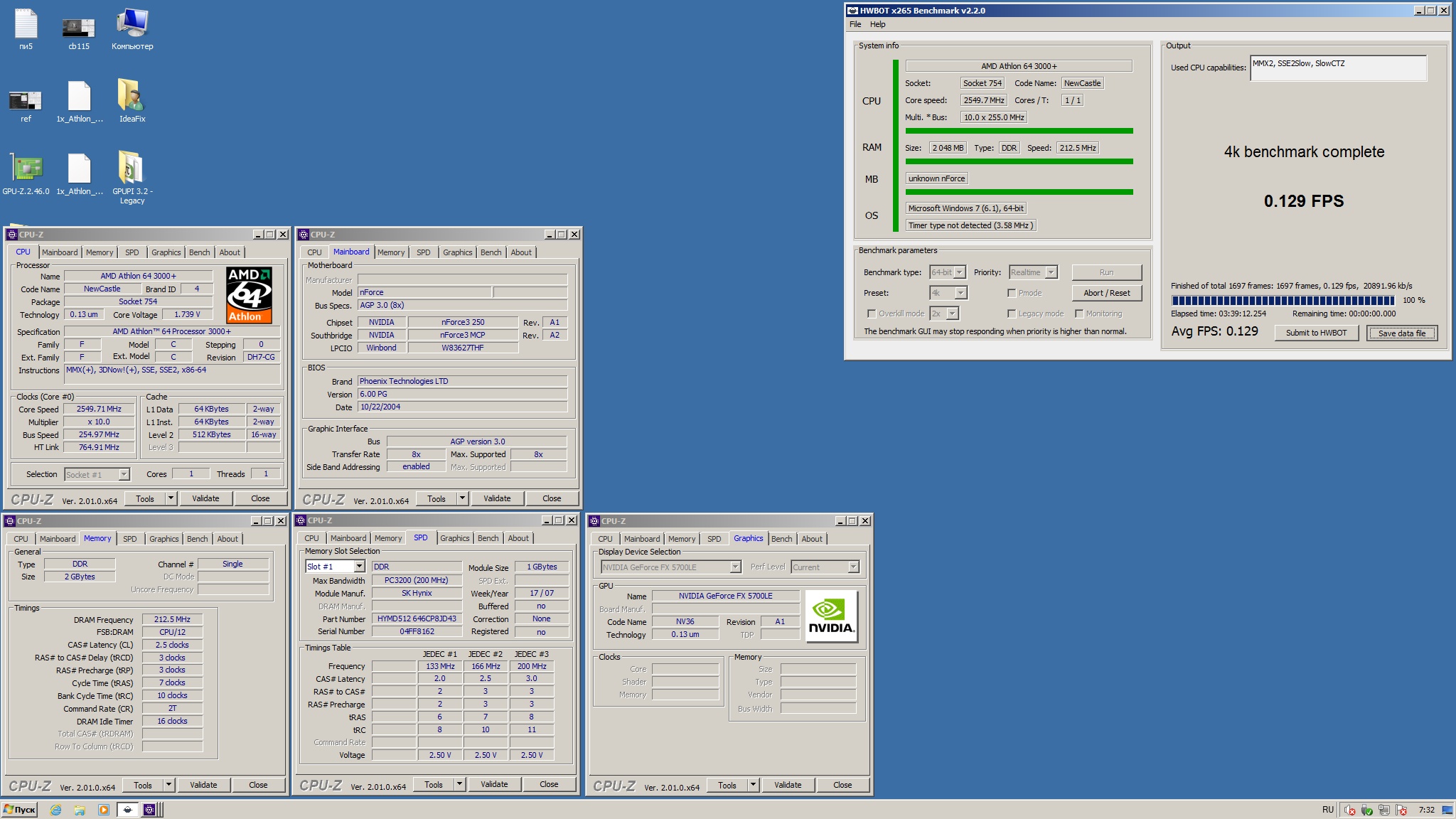Click the 7:32 taskbar clock
The height and width of the screenshot is (819, 1456).
pos(1426,810)
